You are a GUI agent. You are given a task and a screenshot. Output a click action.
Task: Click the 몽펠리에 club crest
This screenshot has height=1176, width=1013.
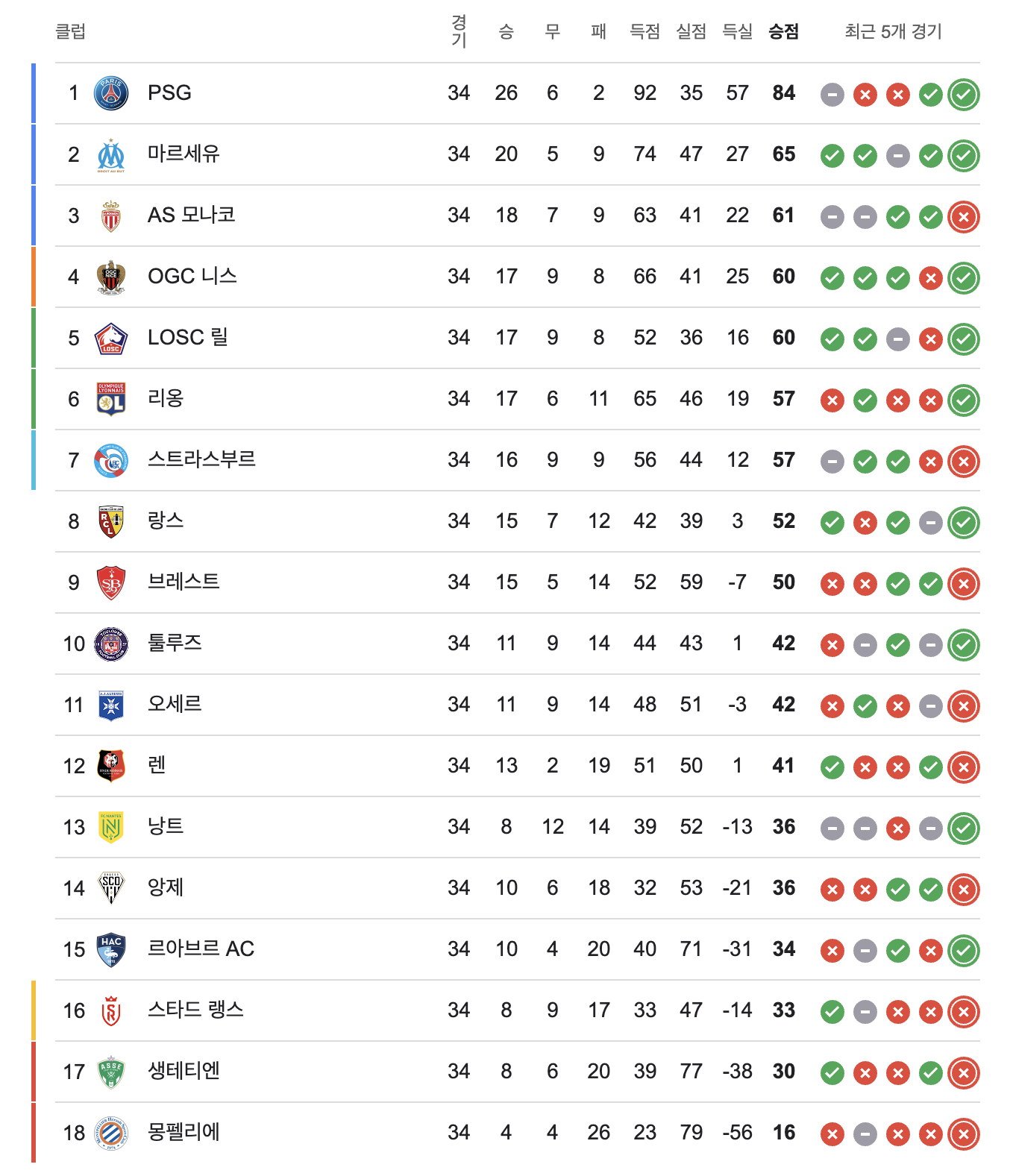pyautogui.click(x=111, y=1133)
